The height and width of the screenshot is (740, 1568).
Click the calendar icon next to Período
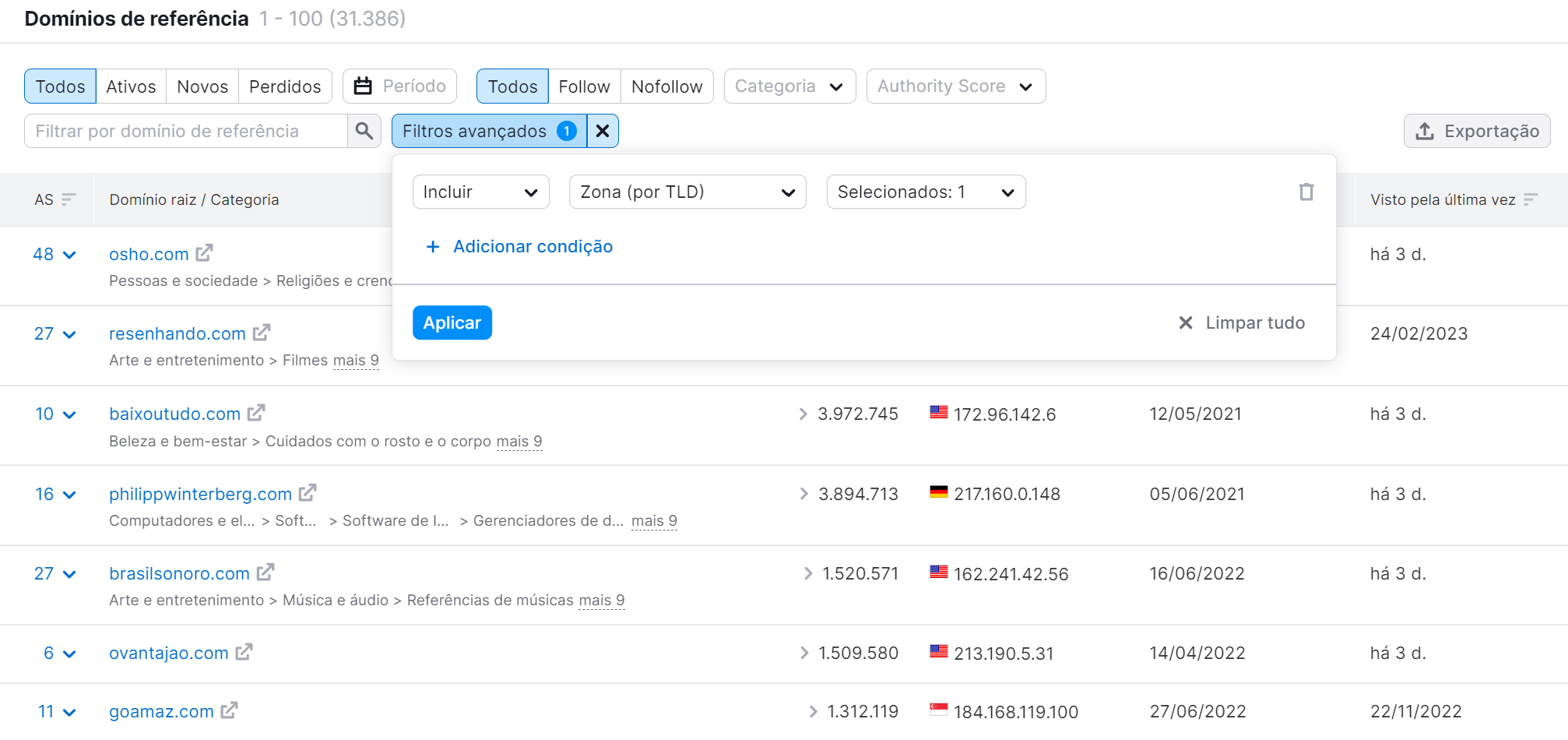coord(364,86)
